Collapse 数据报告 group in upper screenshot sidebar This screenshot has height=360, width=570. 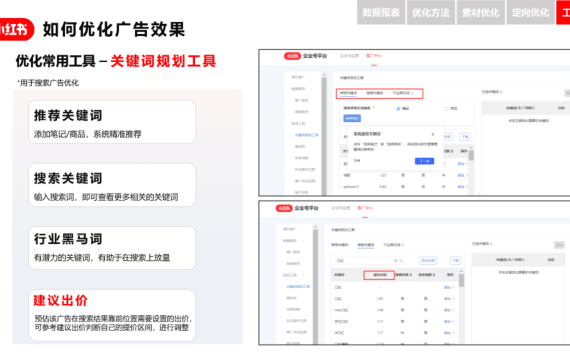[311, 89]
